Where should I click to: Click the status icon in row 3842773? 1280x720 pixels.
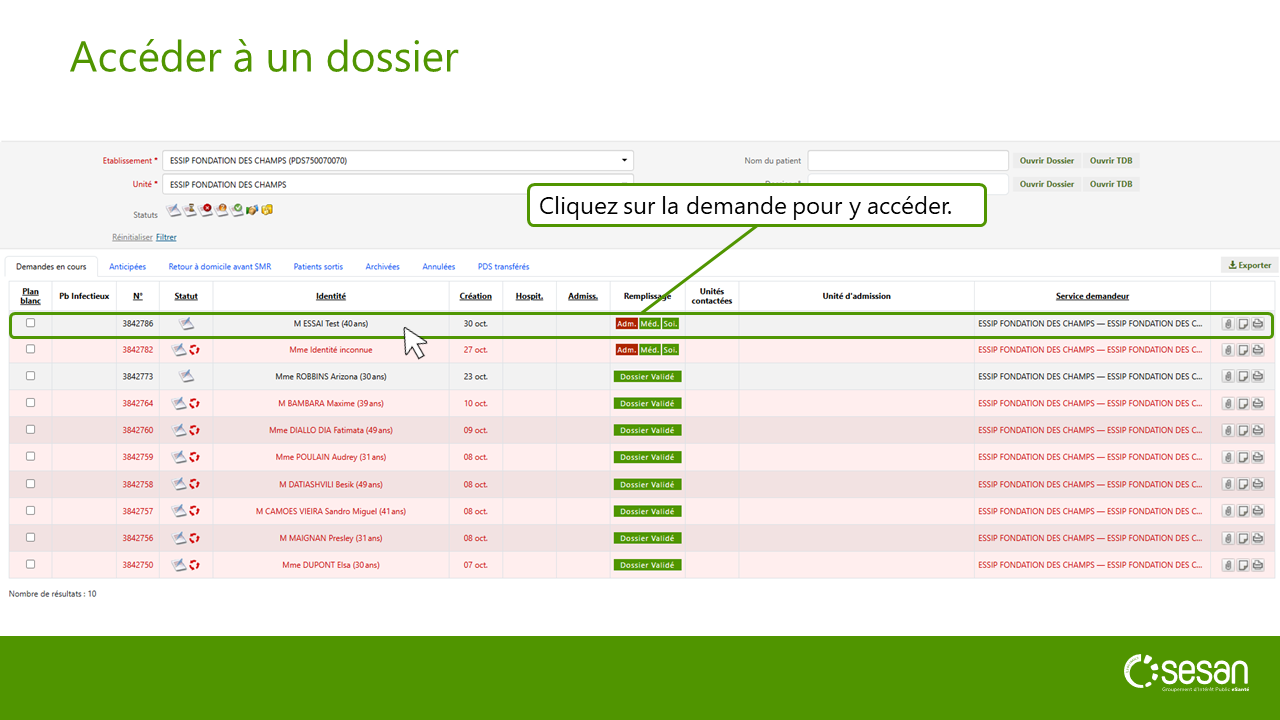click(186, 376)
